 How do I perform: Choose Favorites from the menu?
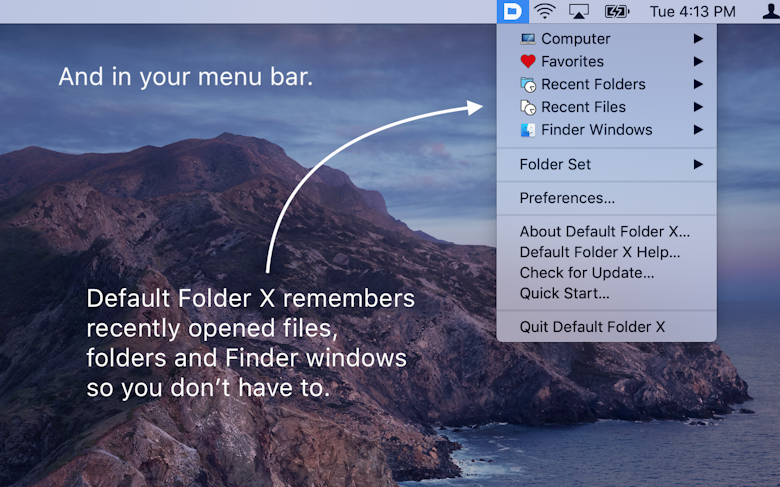point(607,61)
